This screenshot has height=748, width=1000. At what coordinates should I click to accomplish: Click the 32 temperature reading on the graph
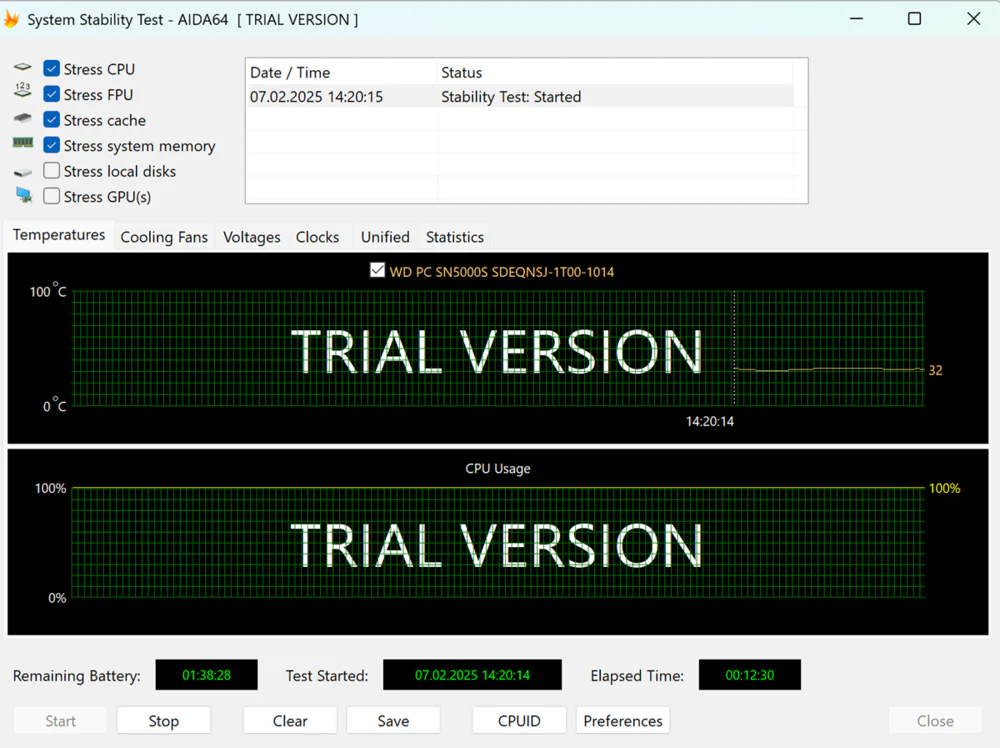point(935,370)
